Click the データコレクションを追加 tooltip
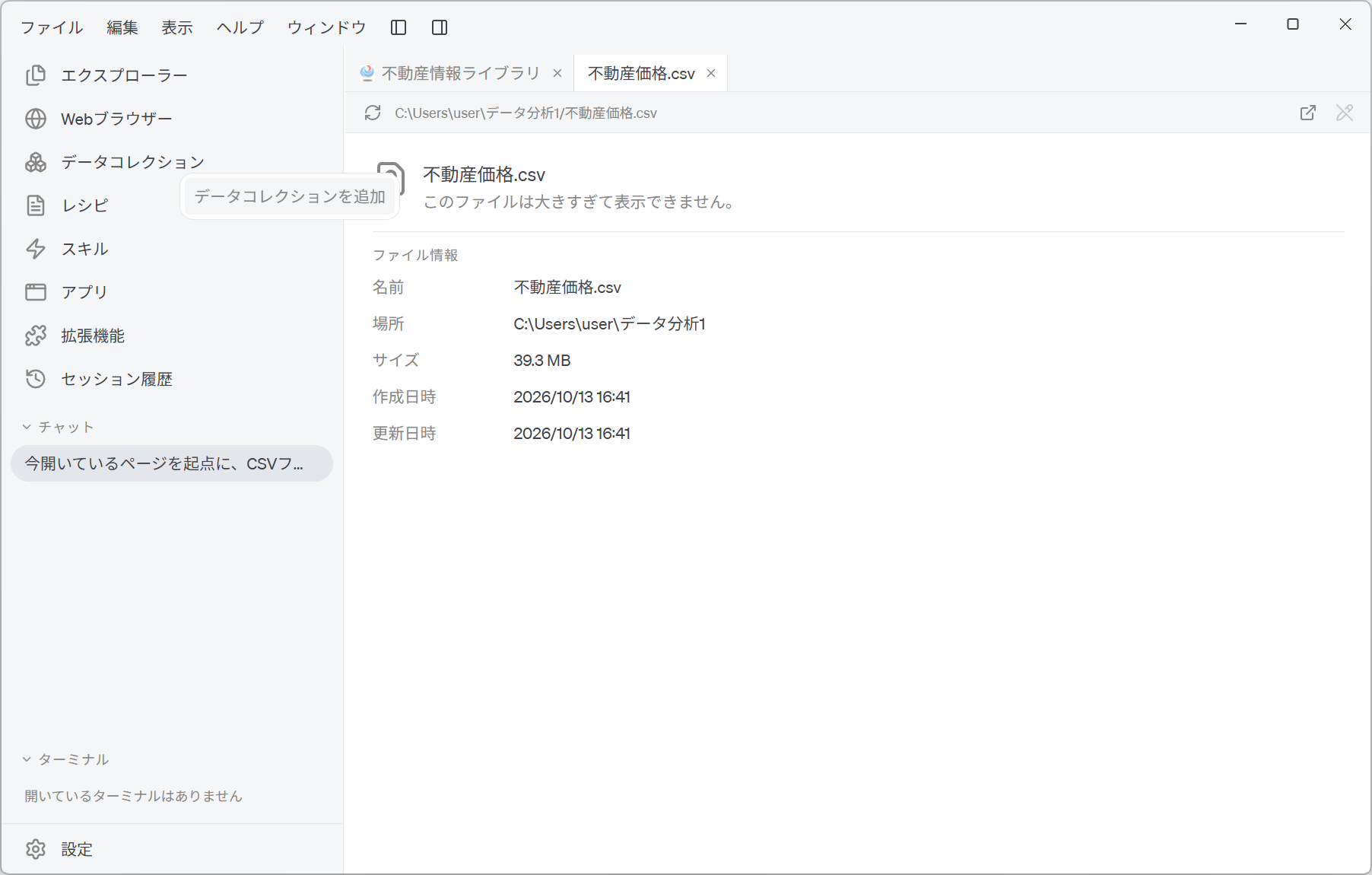The width and height of the screenshot is (1372, 875). (290, 196)
